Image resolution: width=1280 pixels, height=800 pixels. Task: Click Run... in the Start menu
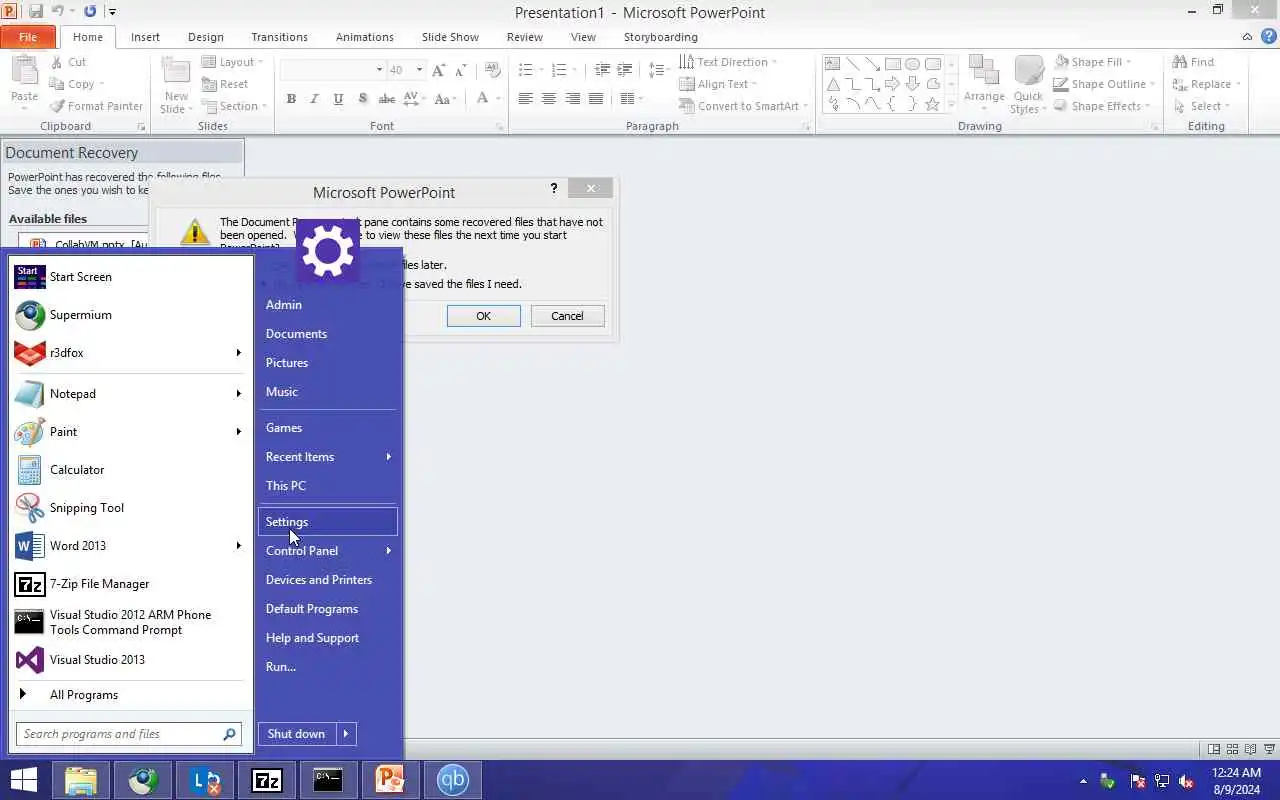point(328,667)
